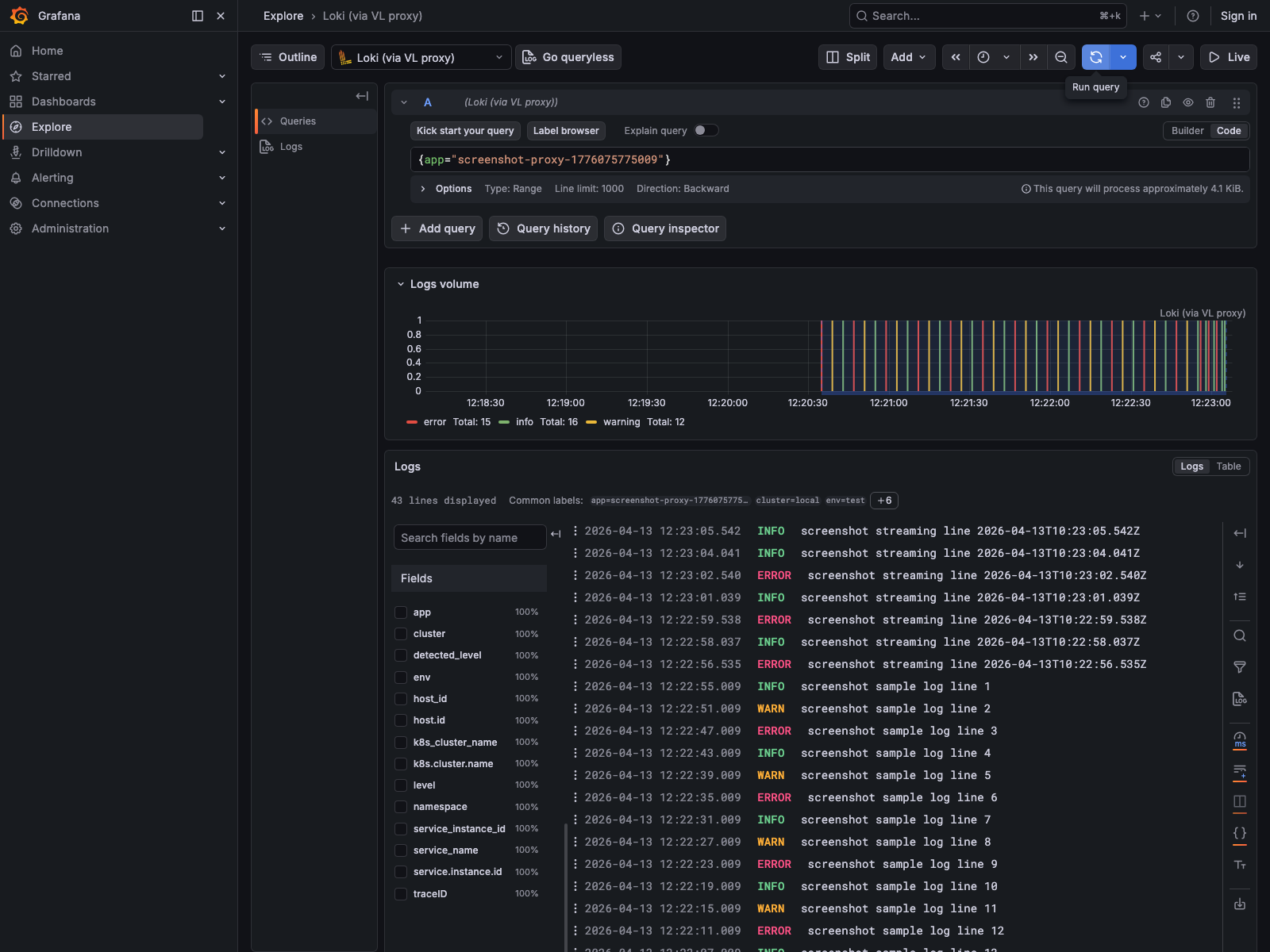
Task: Toggle JSON prettify braces icon
Action: 1240,833
